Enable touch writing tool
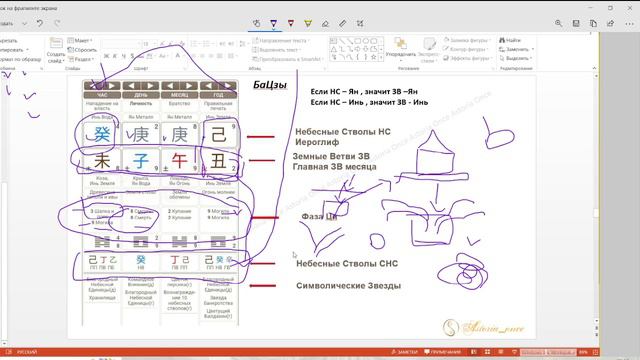640x360 pixels. coord(256,24)
